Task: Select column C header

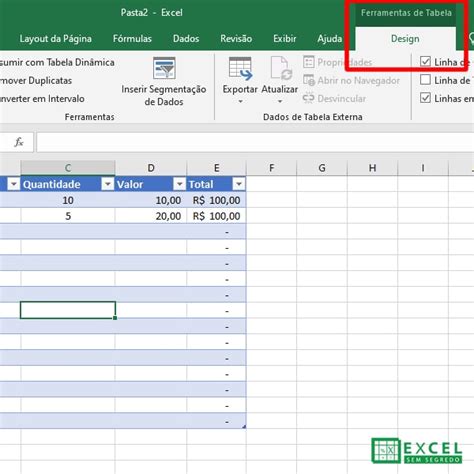Action: 68,168
